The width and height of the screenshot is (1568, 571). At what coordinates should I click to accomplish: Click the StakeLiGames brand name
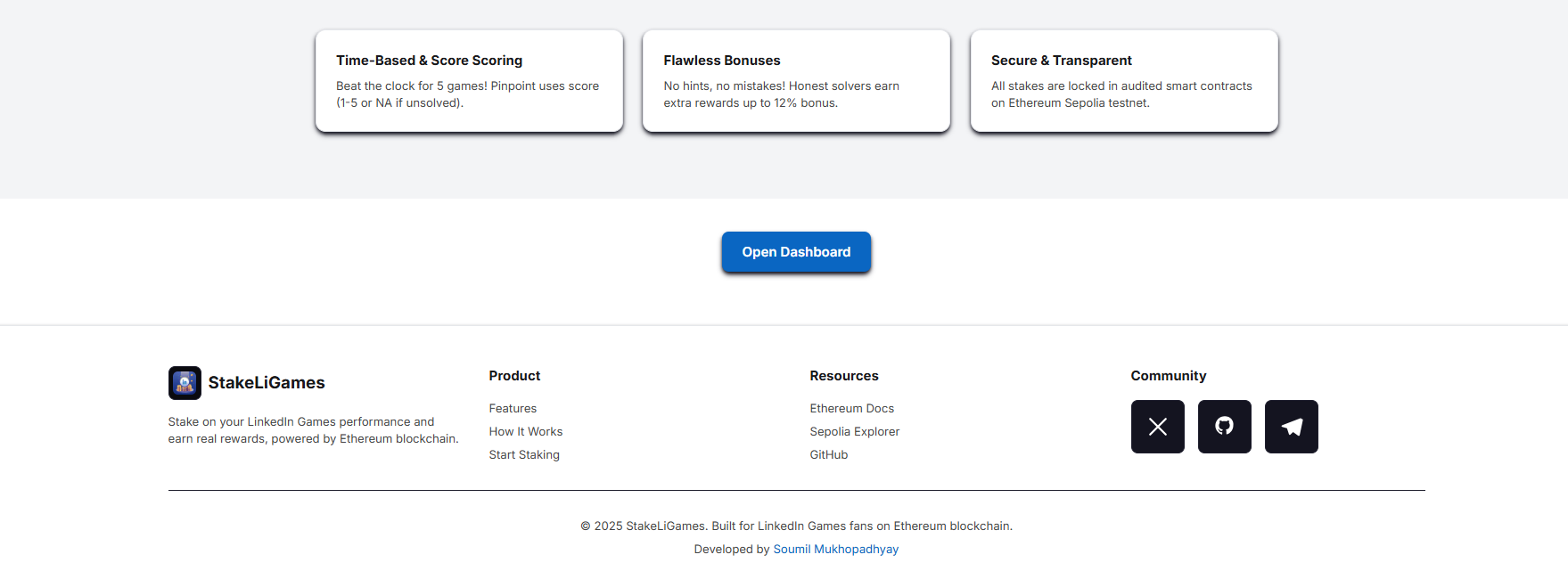click(x=266, y=383)
